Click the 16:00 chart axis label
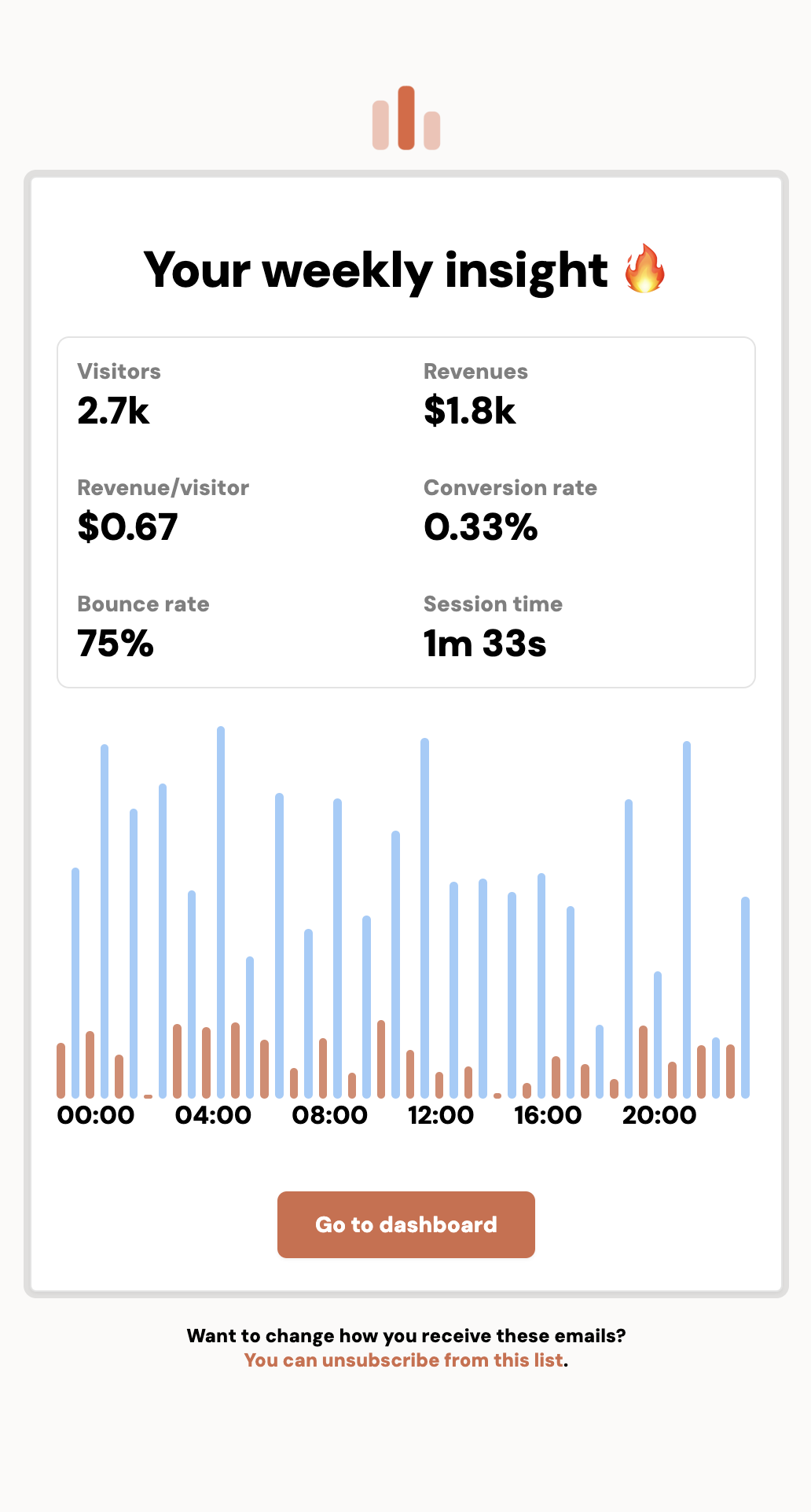Image resolution: width=811 pixels, height=1512 pixels. point(548,1115)
